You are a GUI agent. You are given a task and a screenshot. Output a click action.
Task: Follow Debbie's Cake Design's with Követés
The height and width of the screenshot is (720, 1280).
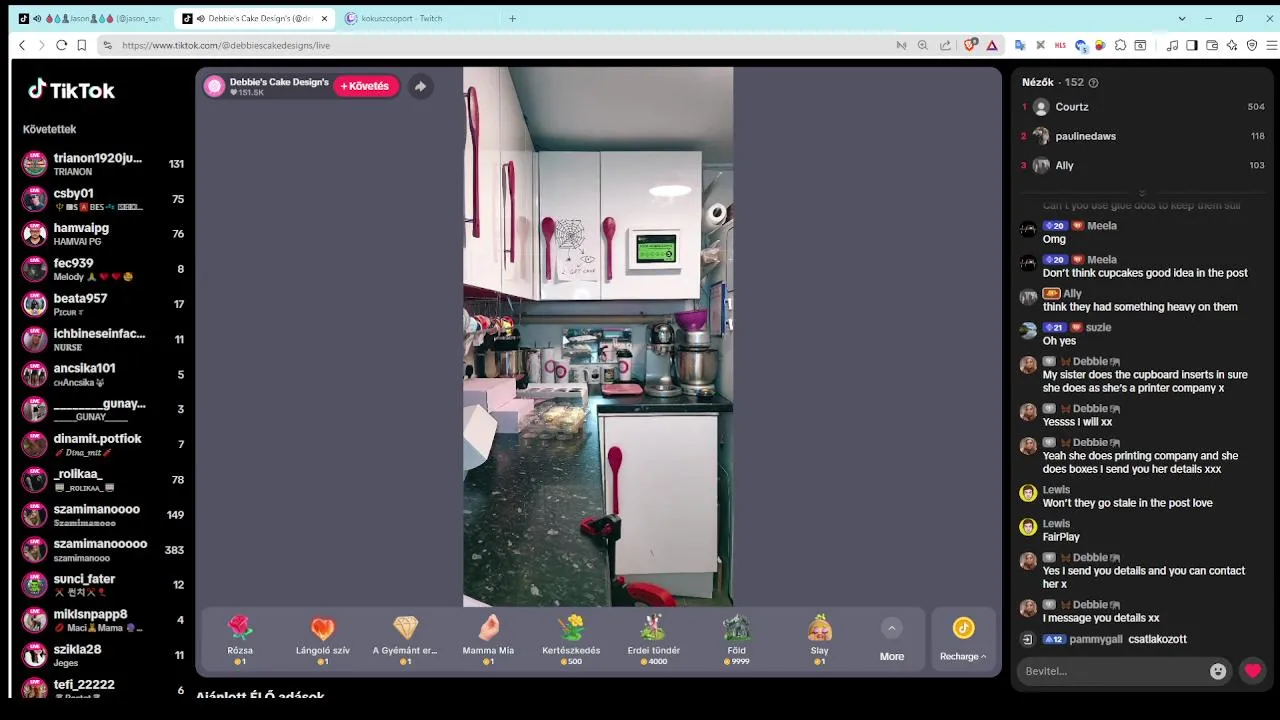[x=365, y=86]
